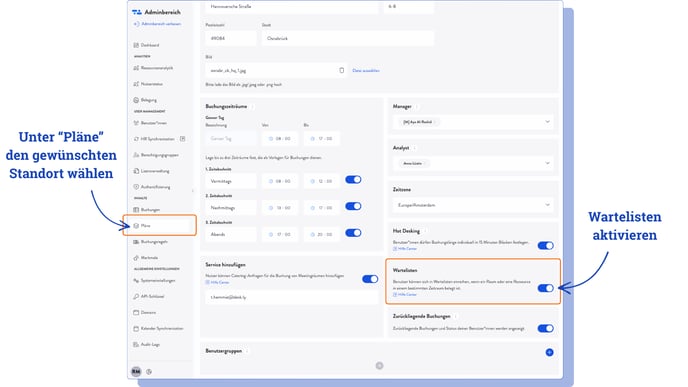Click the blue plus icon in Benutzergruppen
The height and width of the screenshot is (387, 688).
pyautogui.click(x=549, y=352)
